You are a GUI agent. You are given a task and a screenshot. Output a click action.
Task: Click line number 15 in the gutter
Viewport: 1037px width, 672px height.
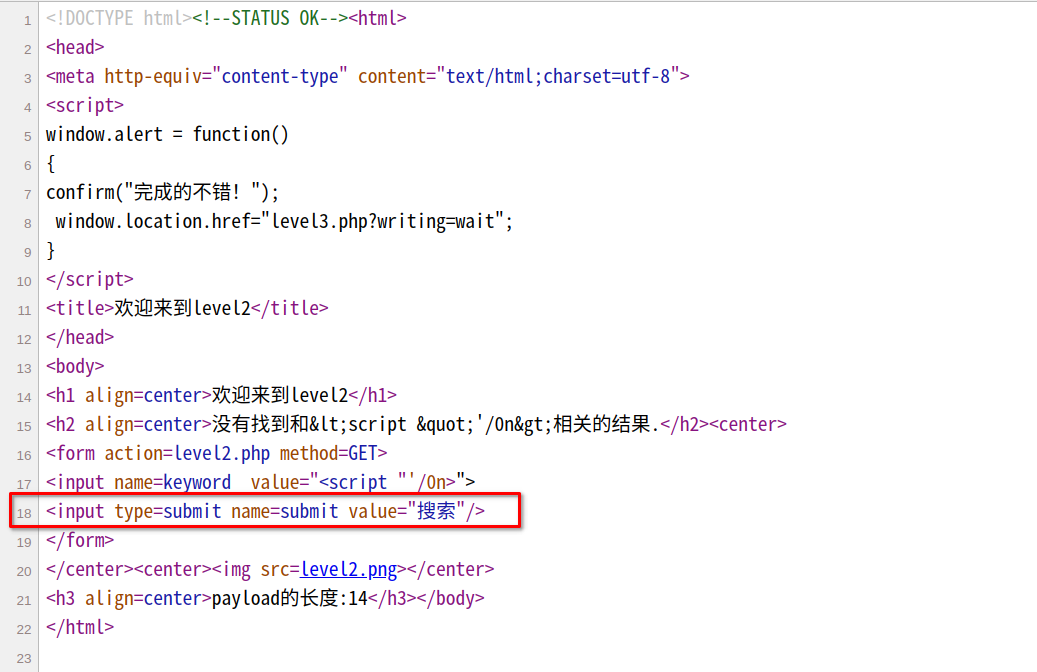pyautogui.click(x=24, y=427)
